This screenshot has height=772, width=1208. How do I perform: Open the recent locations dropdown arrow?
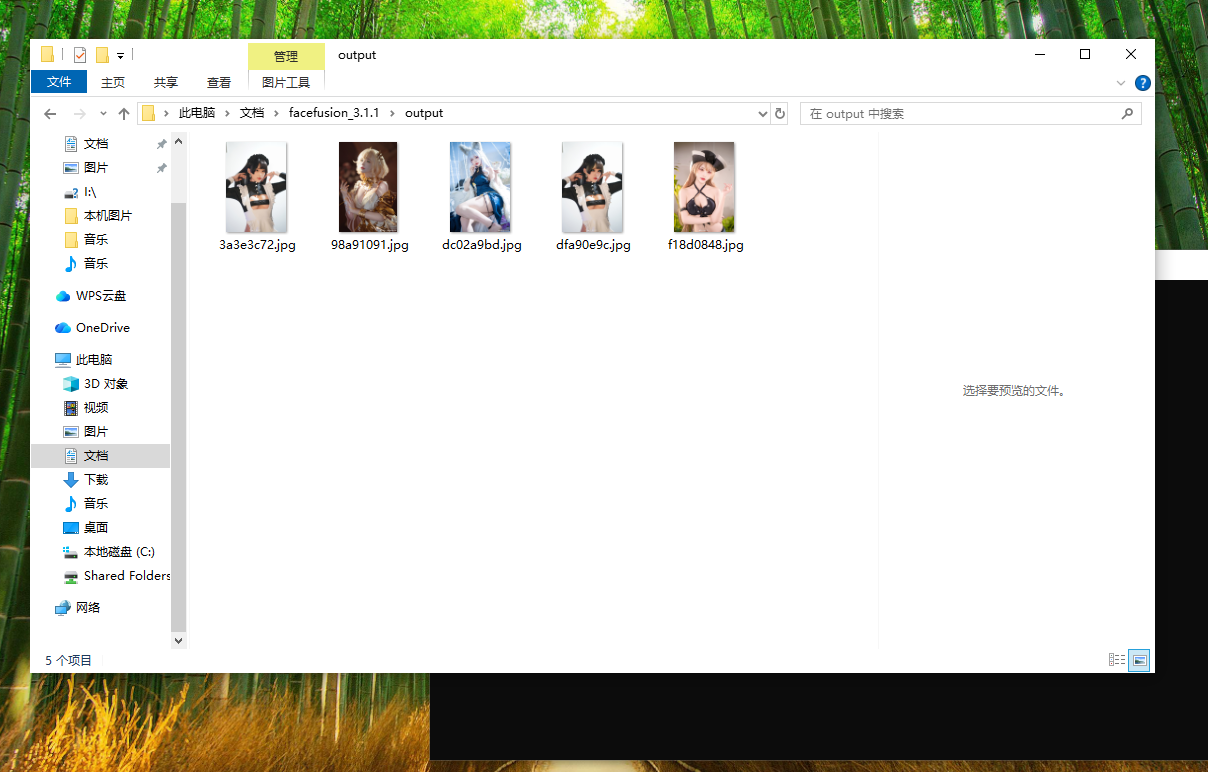tap(102, 114)
